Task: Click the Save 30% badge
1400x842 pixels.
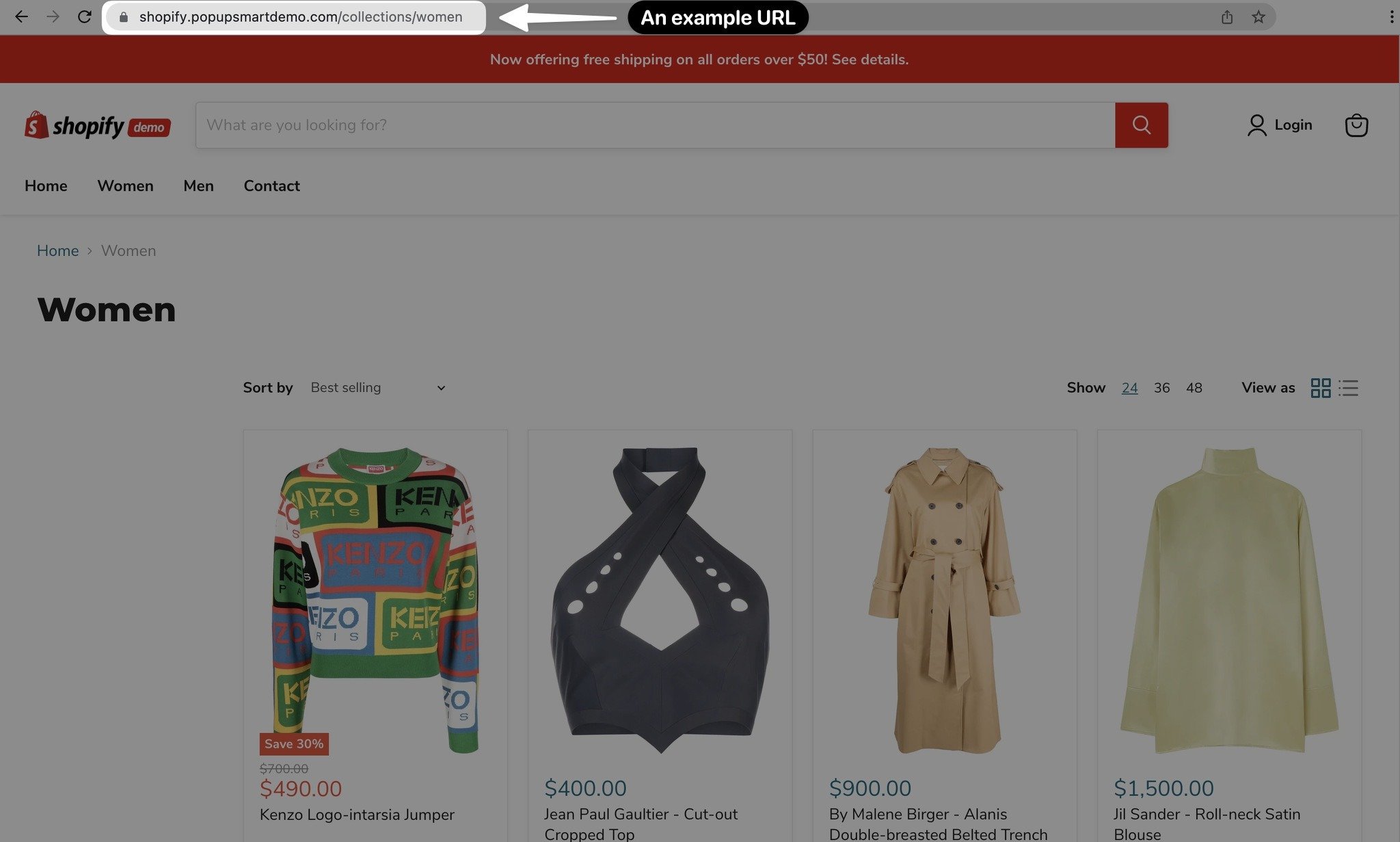Action: point(294,744)
